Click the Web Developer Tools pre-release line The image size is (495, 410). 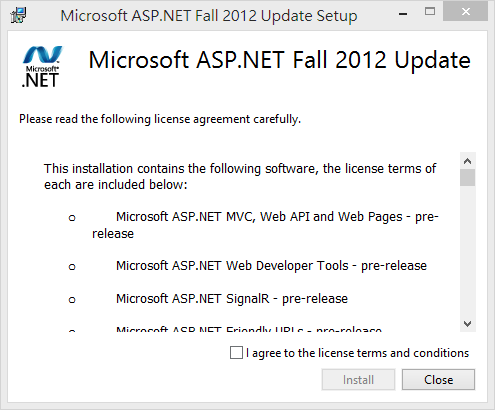point(271,266)
